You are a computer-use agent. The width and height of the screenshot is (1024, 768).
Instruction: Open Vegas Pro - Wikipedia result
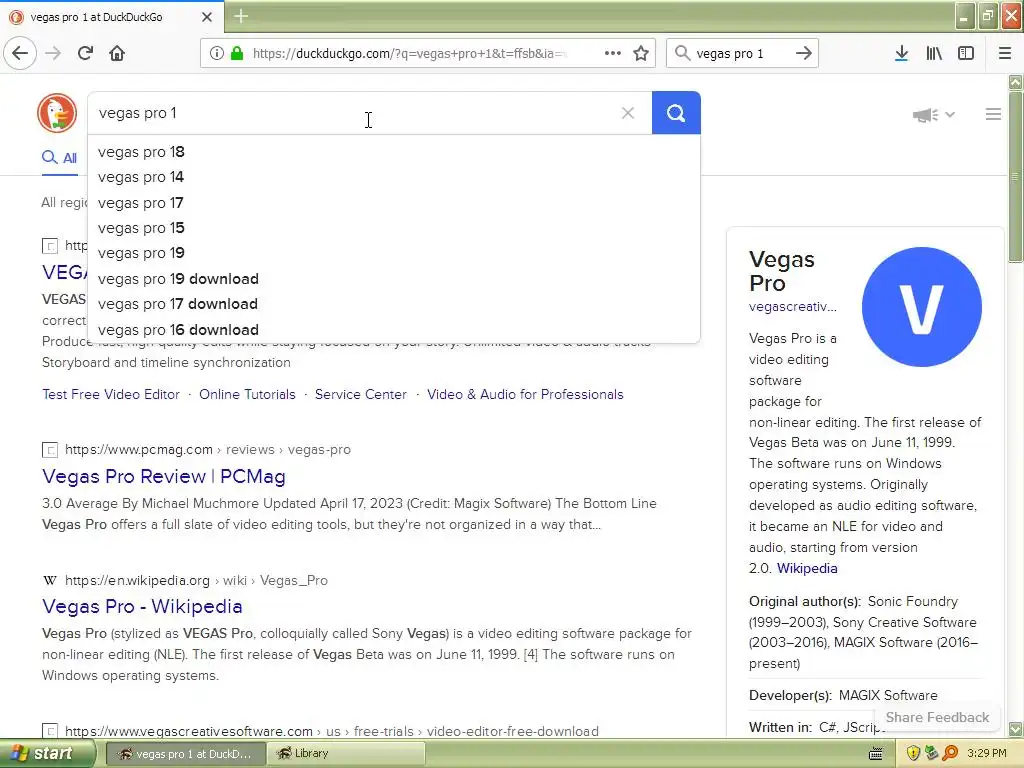pos(142,606)
